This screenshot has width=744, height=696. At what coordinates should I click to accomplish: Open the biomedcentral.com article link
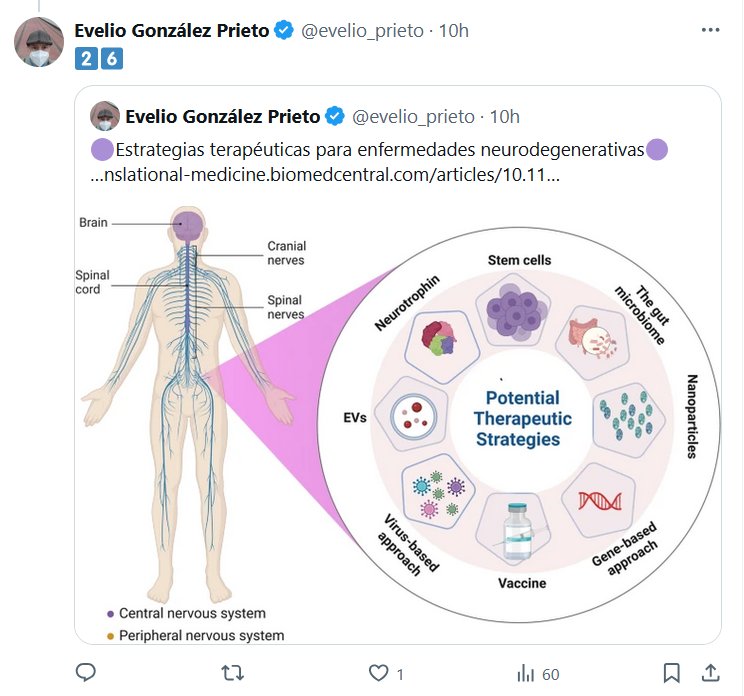pyautogui.click(x=325, y=174)
